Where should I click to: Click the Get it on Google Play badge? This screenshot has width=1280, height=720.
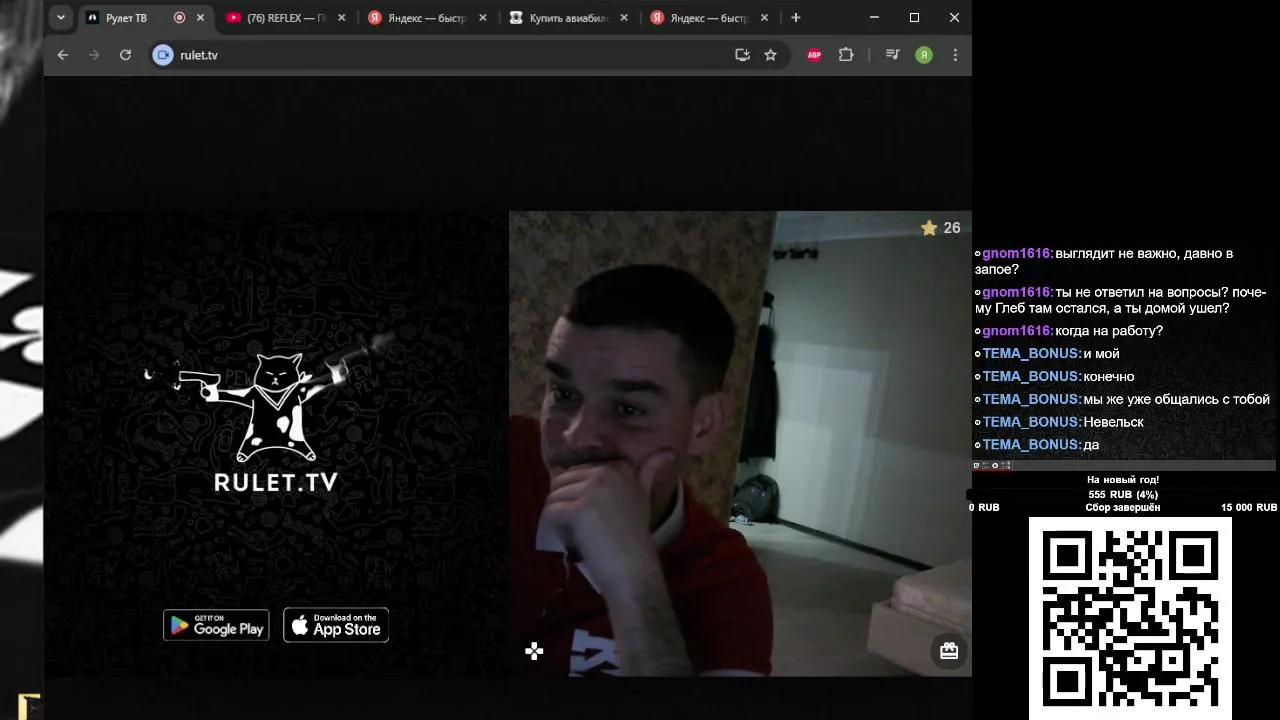click(216, 625)
